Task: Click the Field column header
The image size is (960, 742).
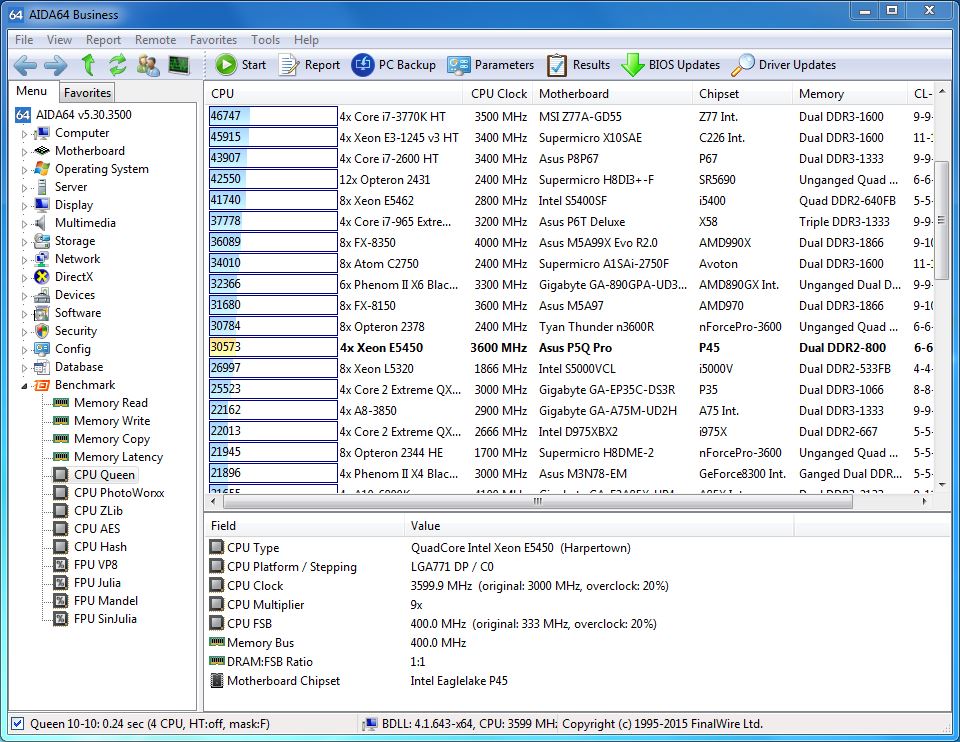Action: (x=304, y=526)
